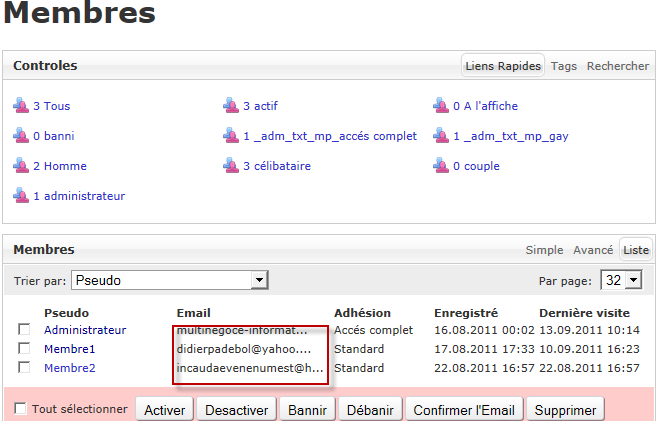The height and width of the screenshot is (421, 656).
Task: Open the Membre1 profile link
Action: [69, 349]
